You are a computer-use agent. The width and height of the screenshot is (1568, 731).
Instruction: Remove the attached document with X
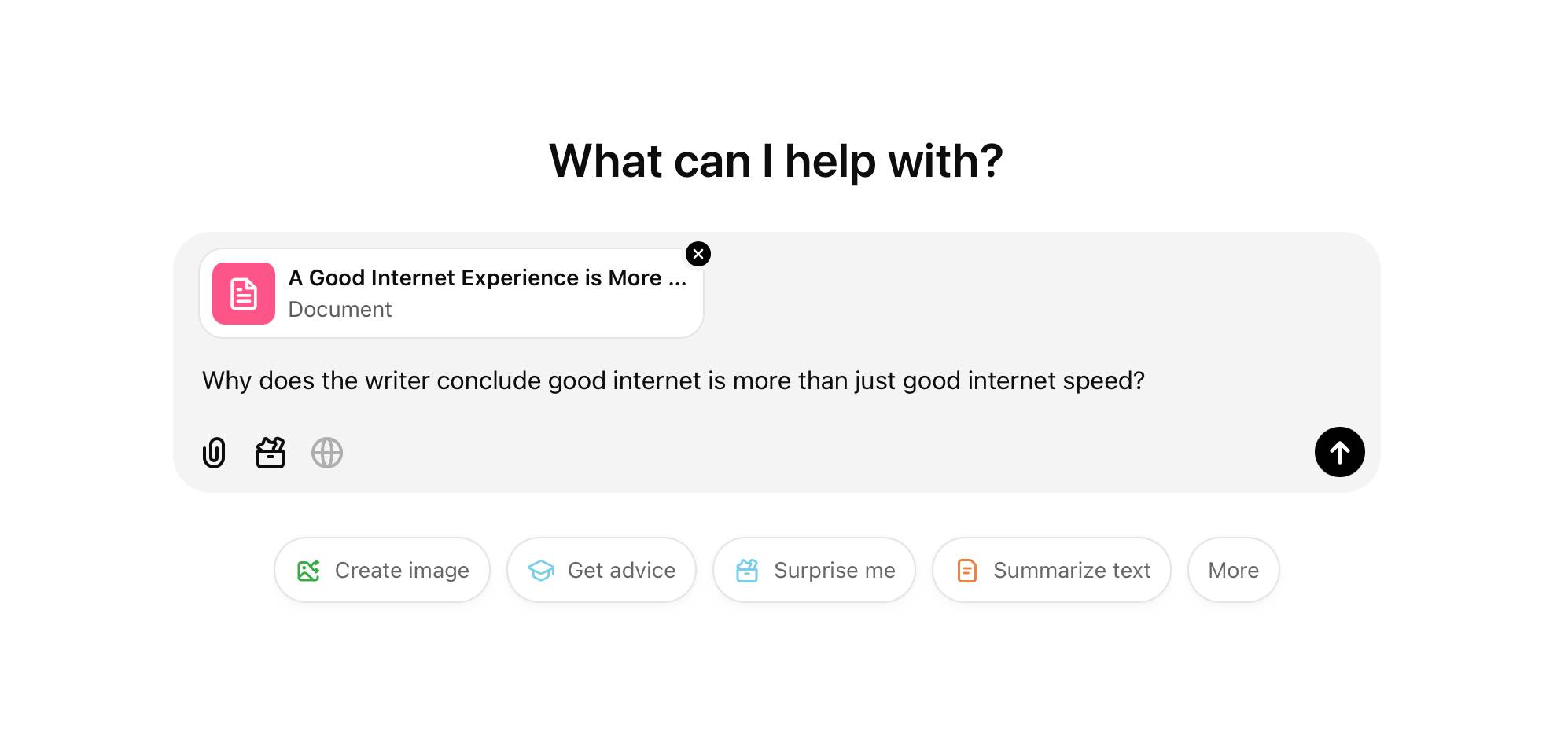click(x=698, y=254)
